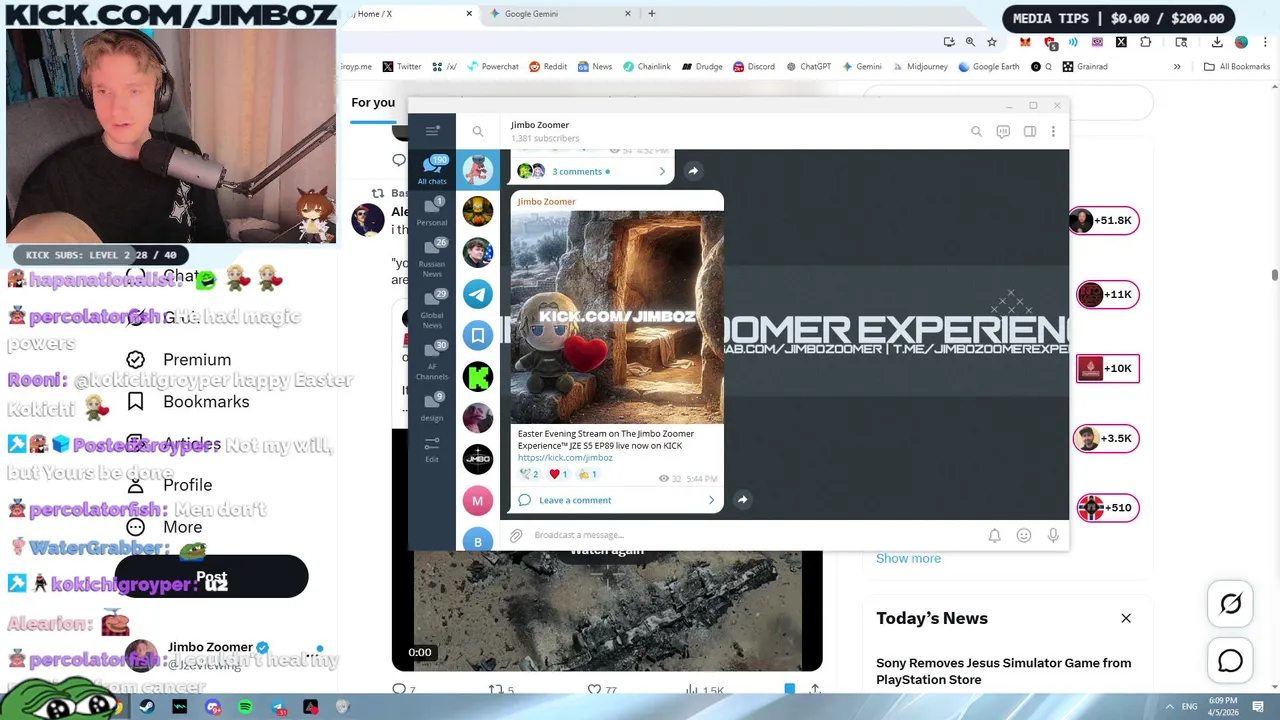Open the green K Kick chat avatar
The height and width of the screenshot is (720, 1280).
pos(478,376)
